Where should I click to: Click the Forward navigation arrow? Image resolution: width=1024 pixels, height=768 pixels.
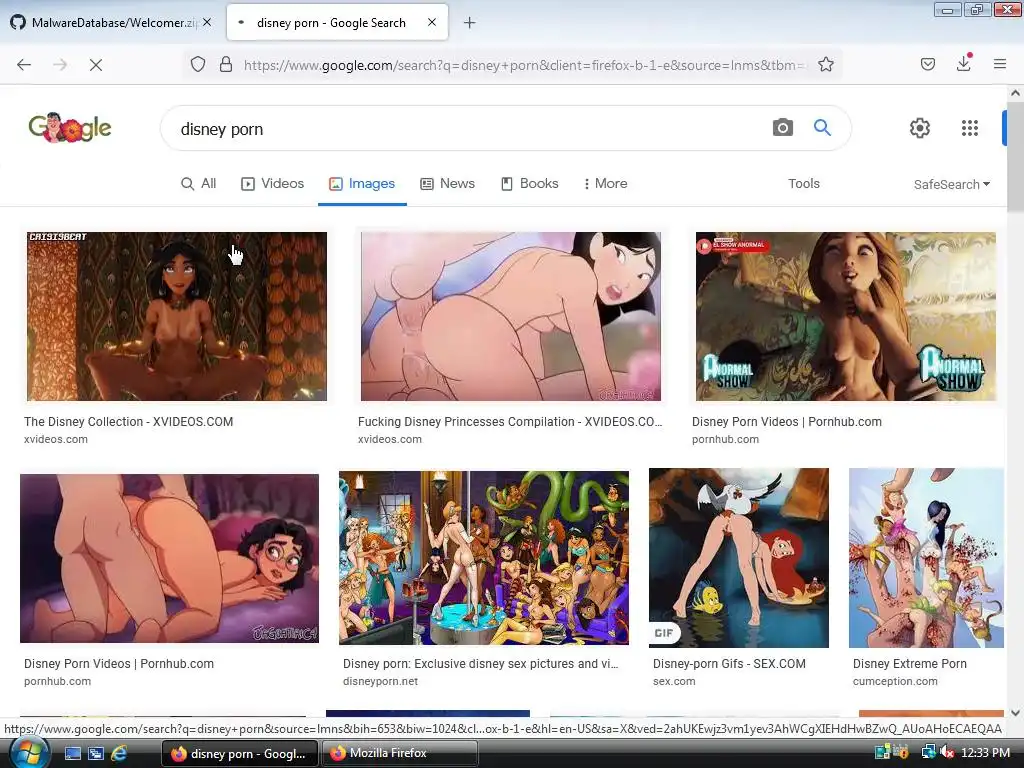[x=60, y=65]
